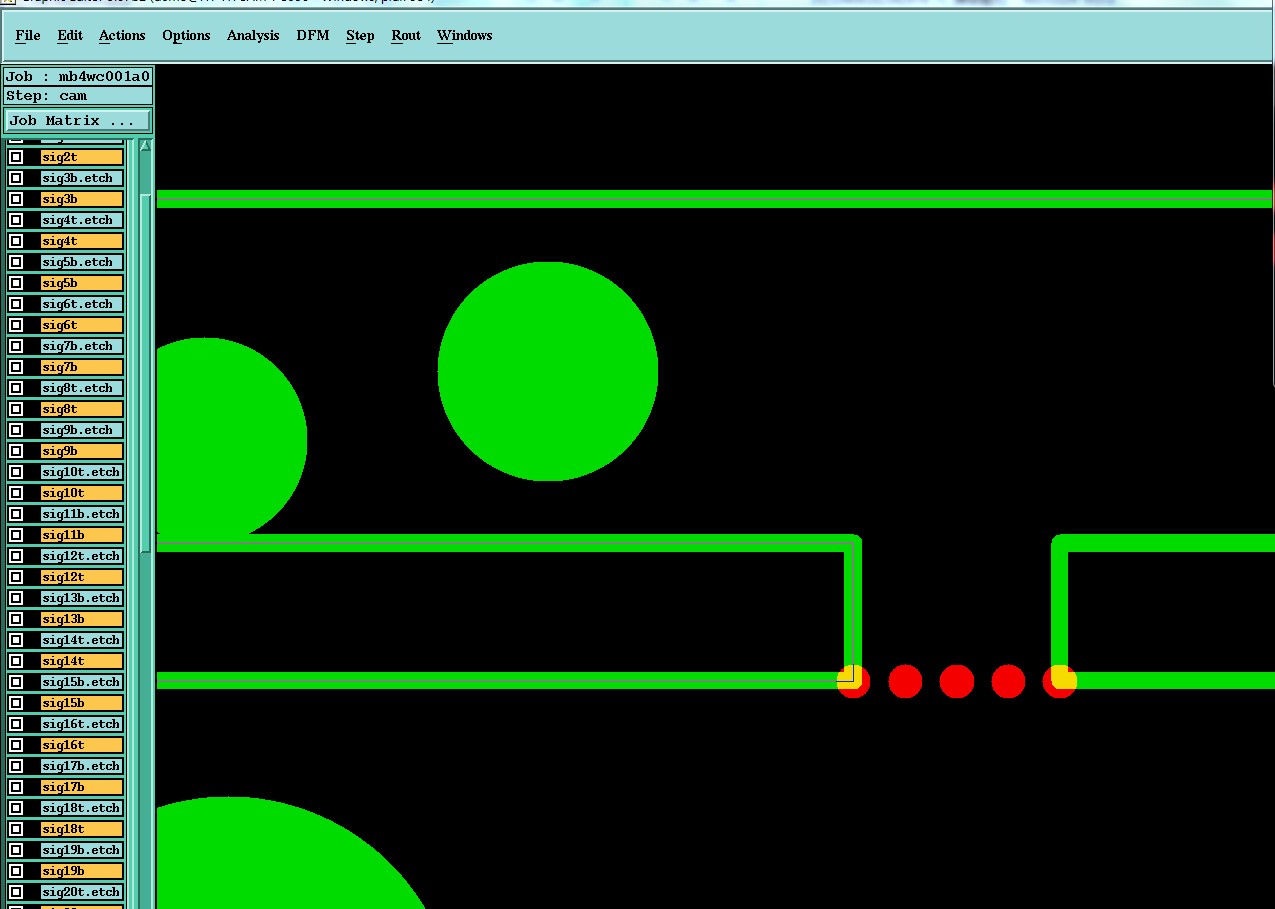
Task: Select the sig18t layer name
Action: coord(82,829)
